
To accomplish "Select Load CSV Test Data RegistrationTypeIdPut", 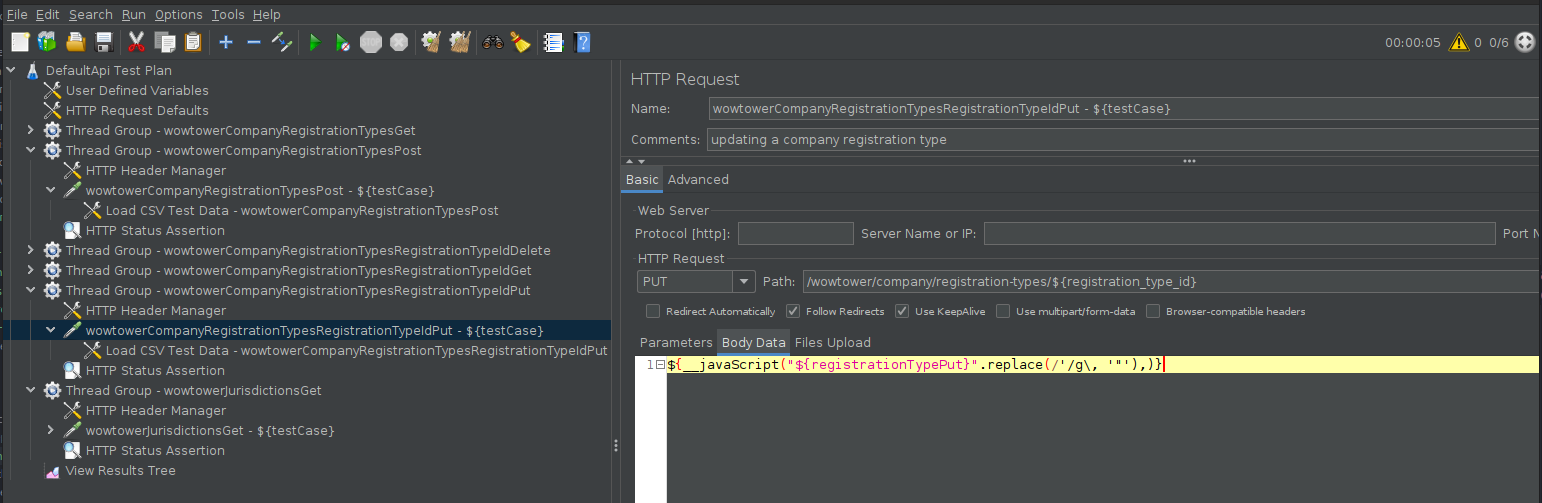I will (345, 350).
